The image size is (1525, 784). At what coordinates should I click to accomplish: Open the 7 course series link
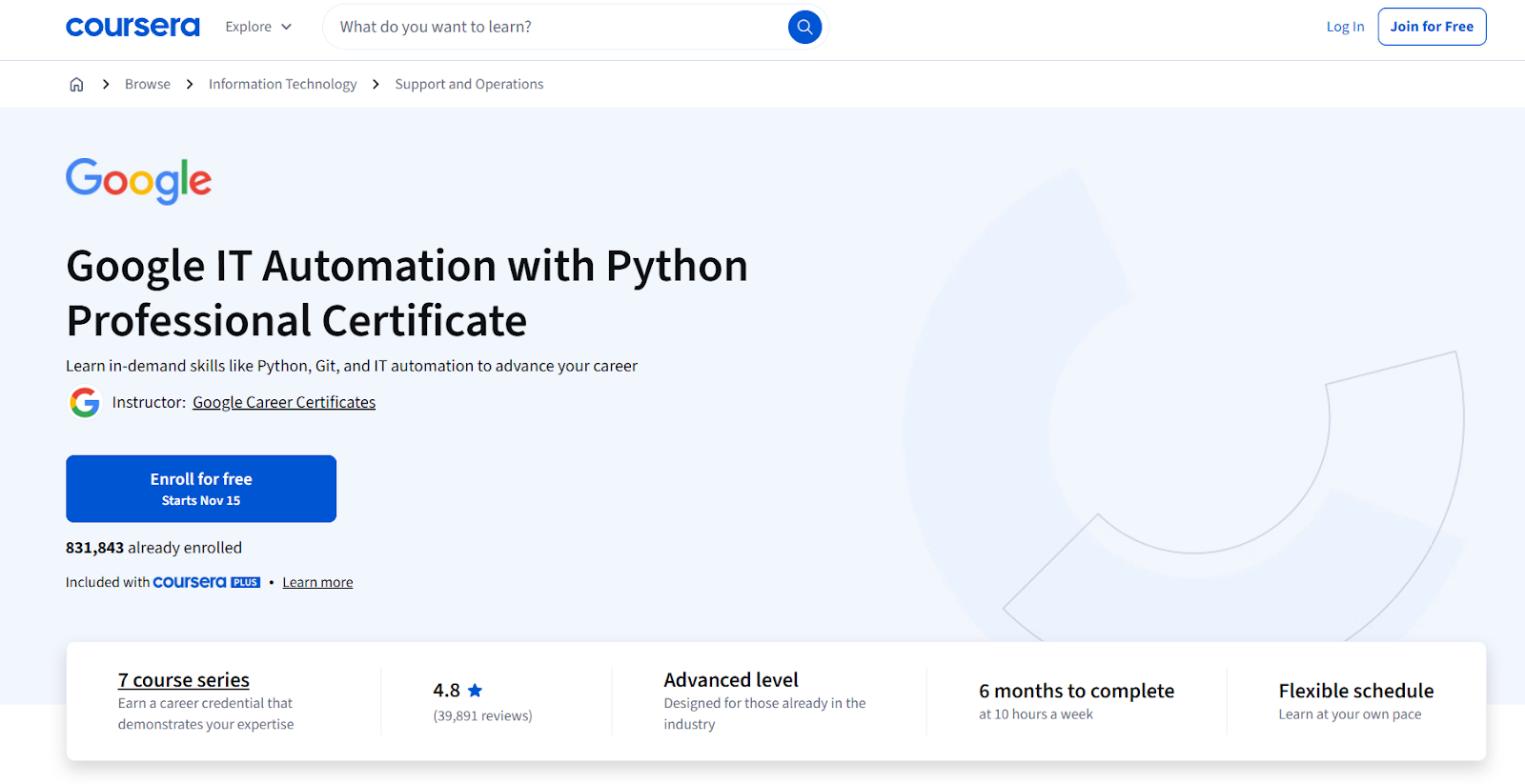tap(184, 680)
